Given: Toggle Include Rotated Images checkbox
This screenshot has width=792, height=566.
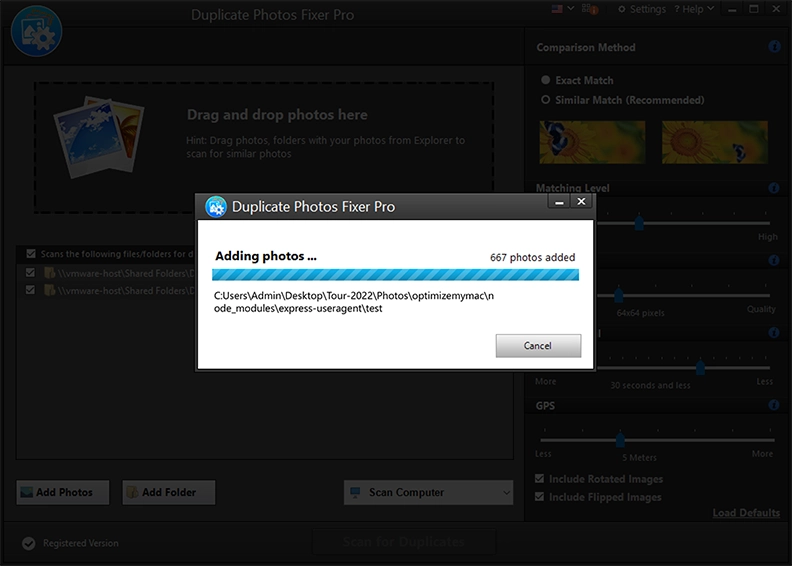Looking at the screenshot, I should 539,478.
